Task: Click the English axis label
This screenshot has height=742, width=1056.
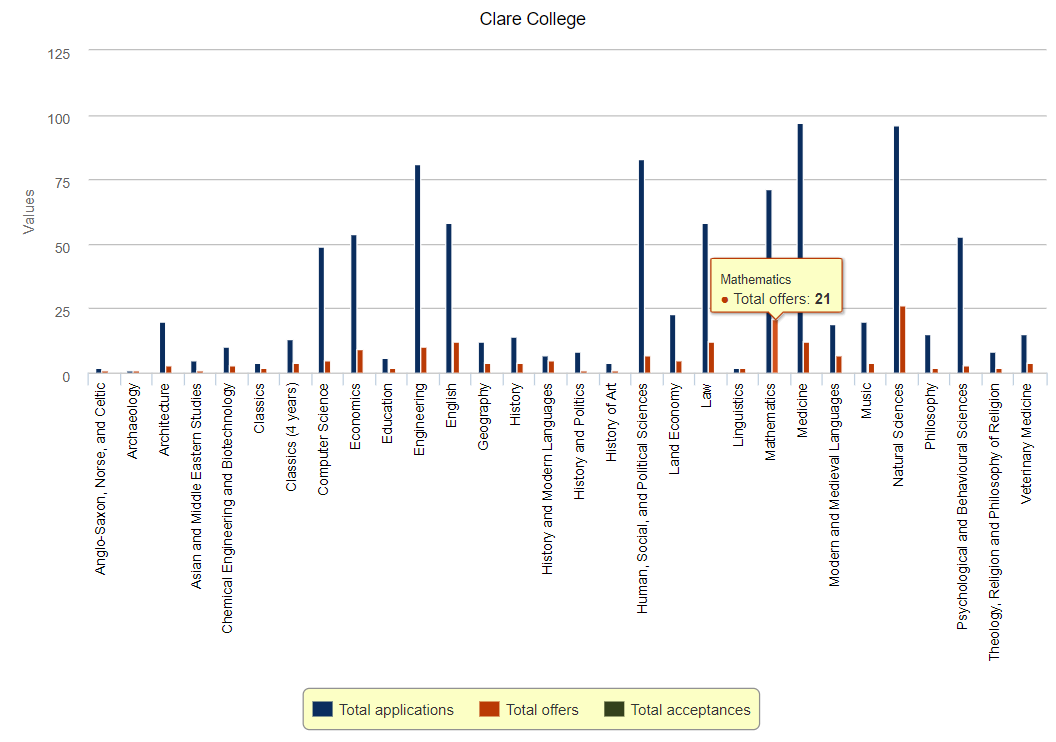Action: (451, 405)
